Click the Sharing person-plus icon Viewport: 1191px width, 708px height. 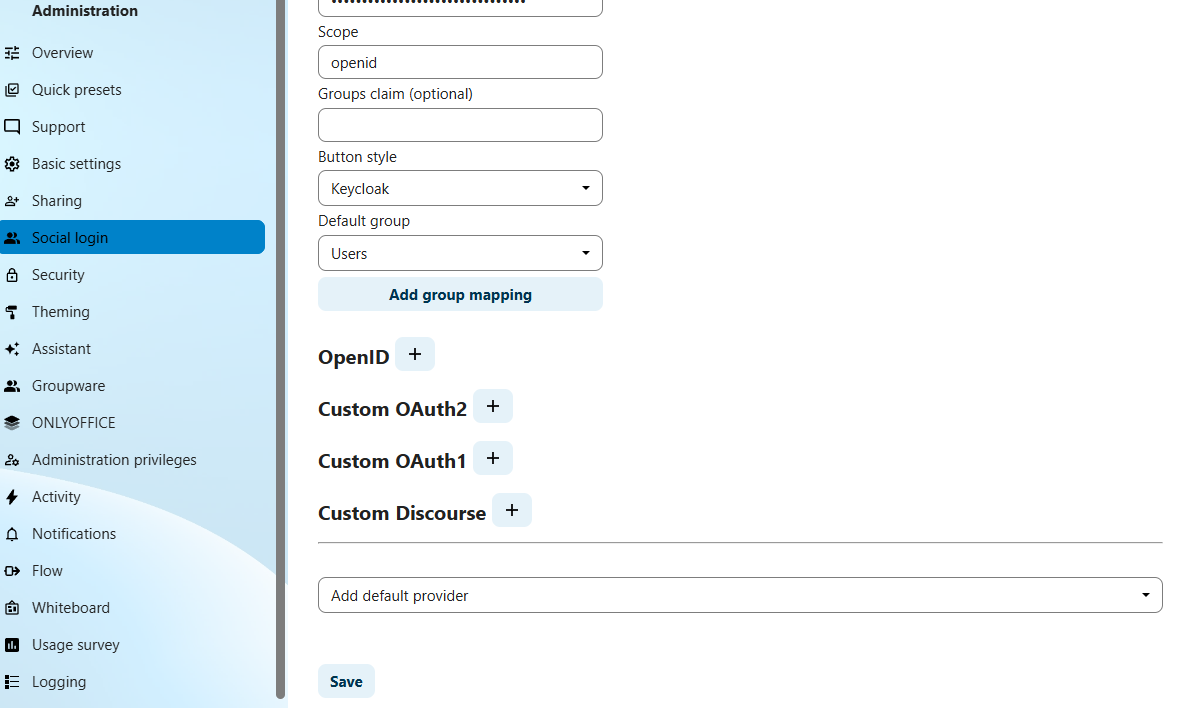point(12,201)
